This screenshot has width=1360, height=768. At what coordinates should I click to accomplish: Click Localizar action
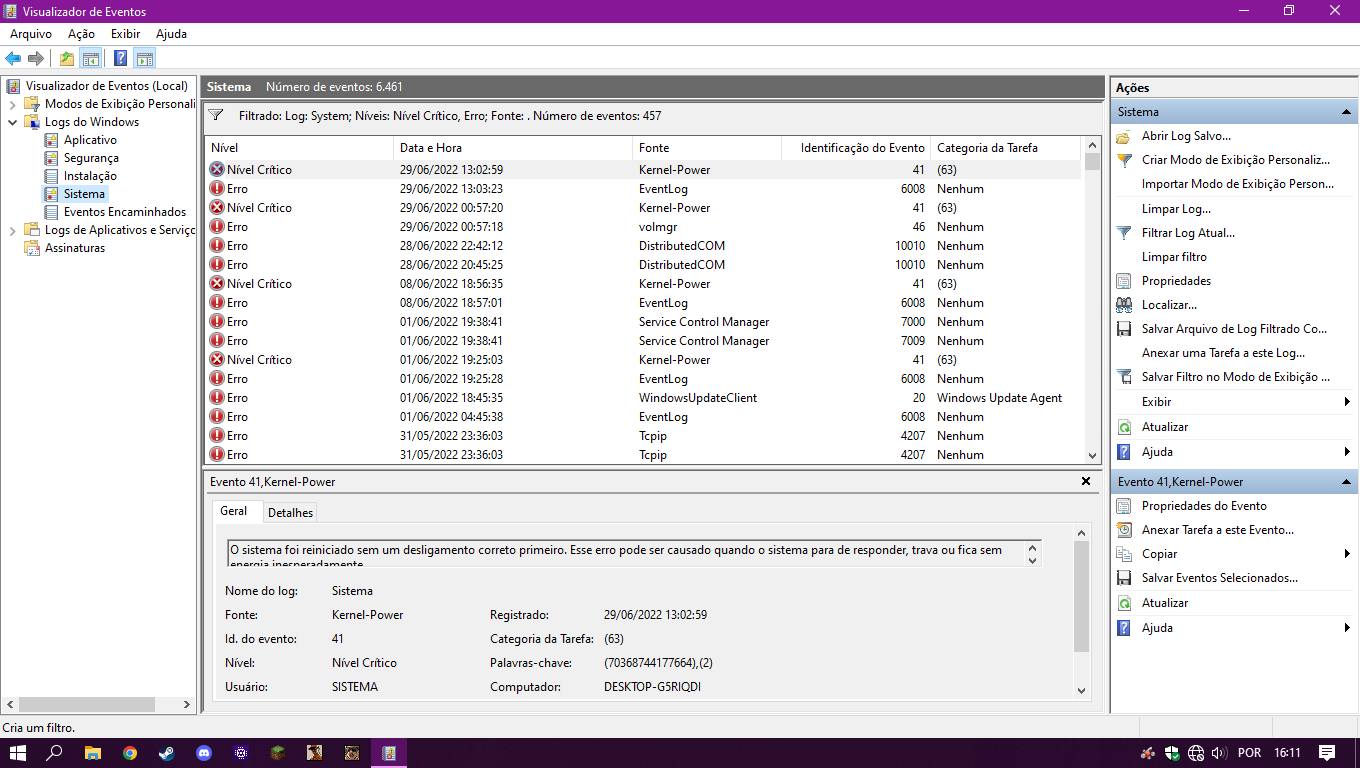pyautogui.click(x=1169, y=305)
